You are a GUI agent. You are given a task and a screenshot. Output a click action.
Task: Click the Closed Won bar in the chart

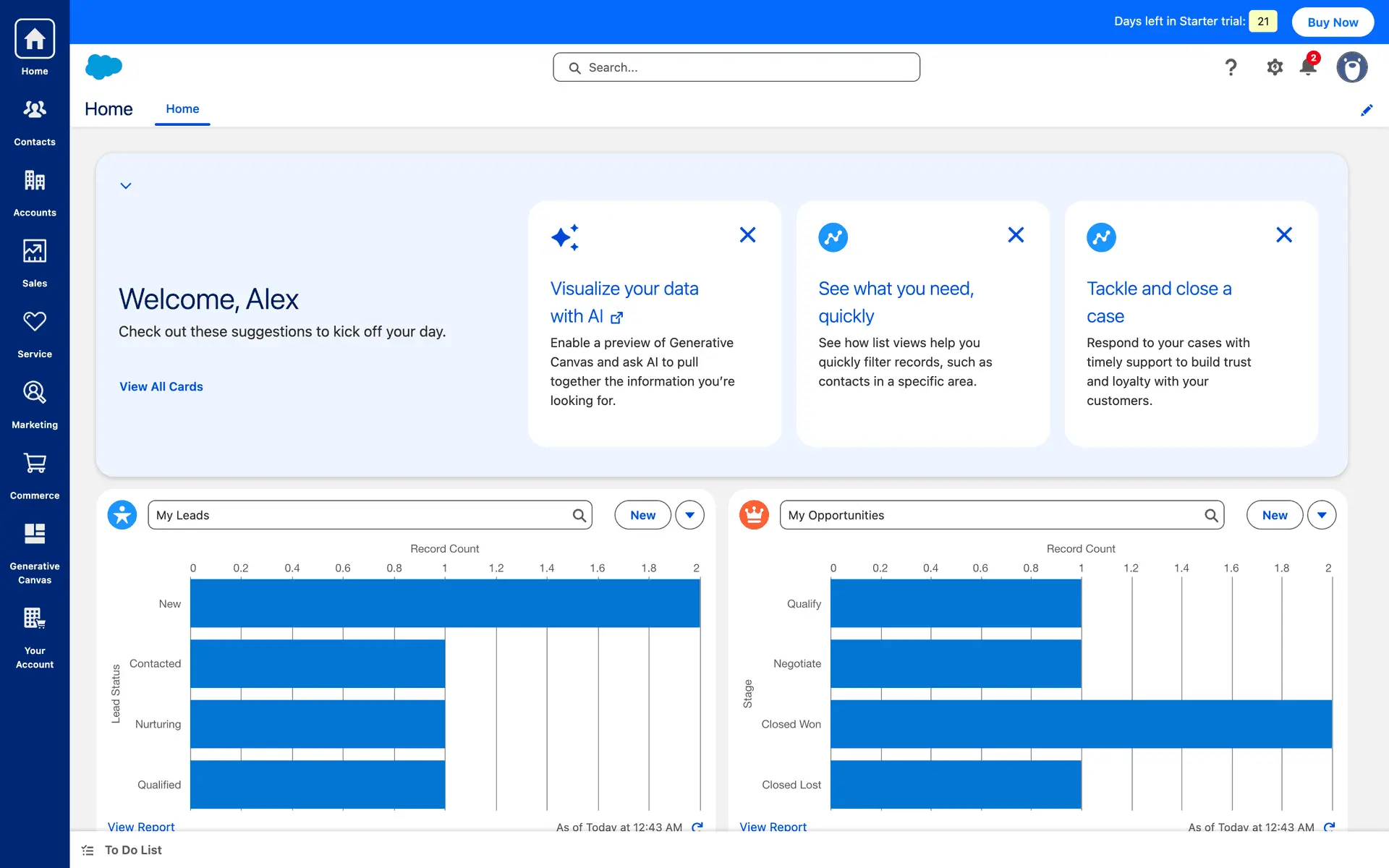tap(1081, 723)
